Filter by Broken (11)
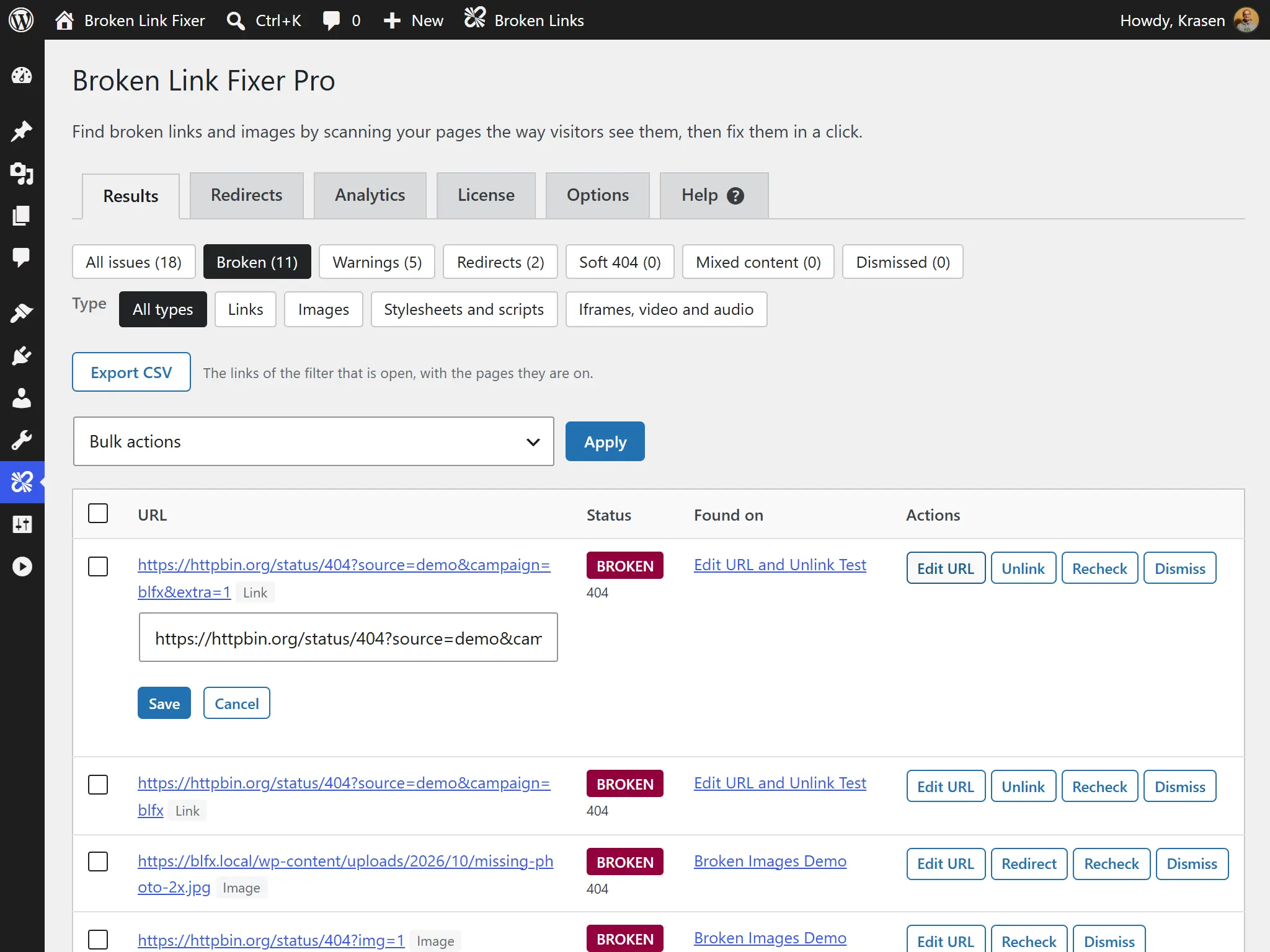The width and height of the screenshot is (1270, 952). [x=257, y=262]
